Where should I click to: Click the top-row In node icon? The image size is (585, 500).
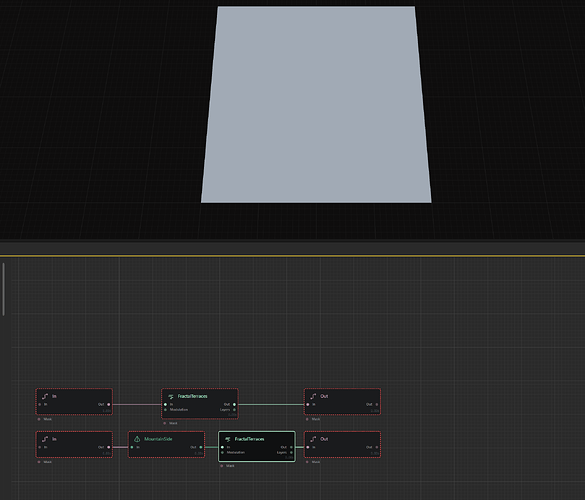point(45,396)
